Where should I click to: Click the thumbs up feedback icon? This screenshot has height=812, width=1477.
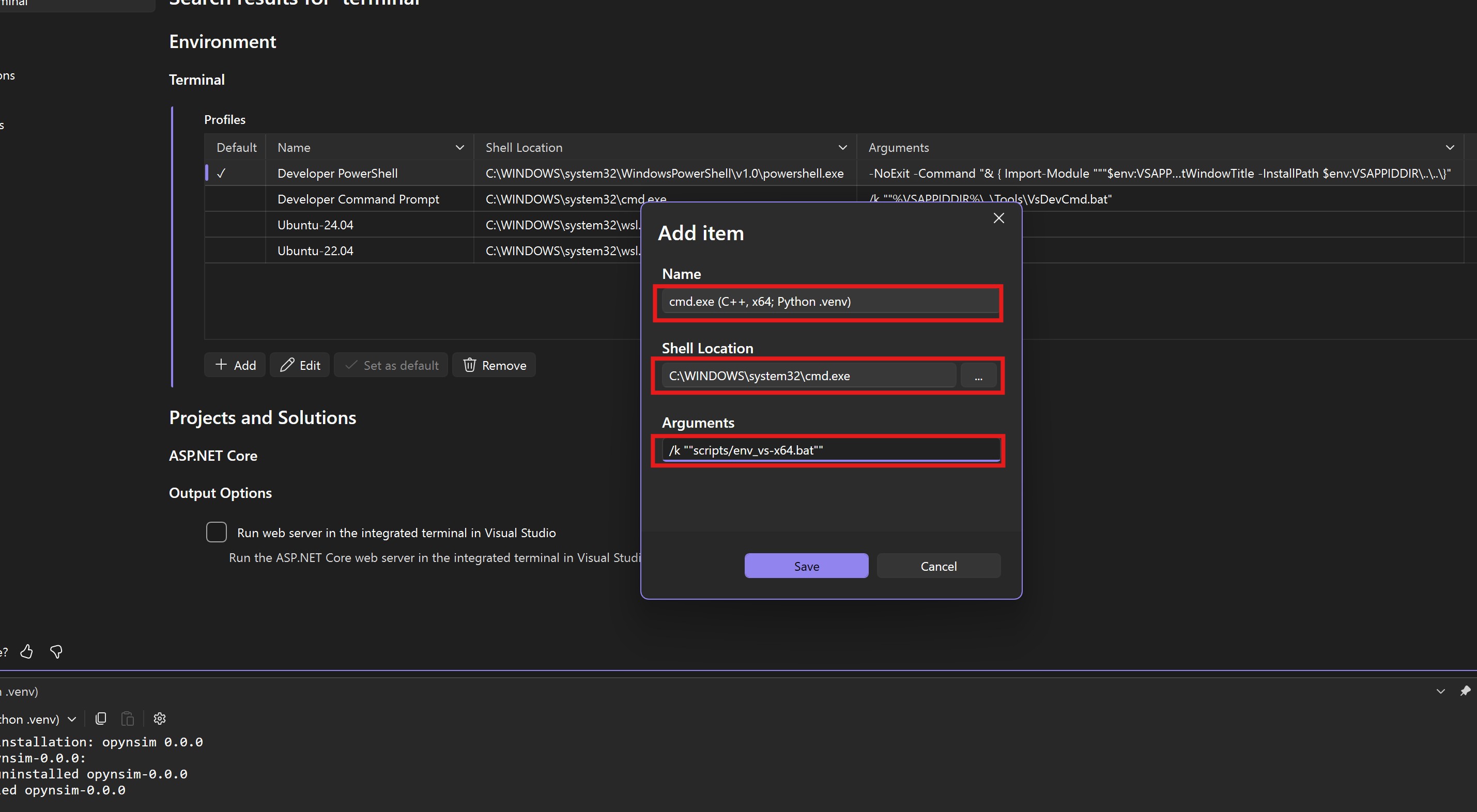coord(26,651)
